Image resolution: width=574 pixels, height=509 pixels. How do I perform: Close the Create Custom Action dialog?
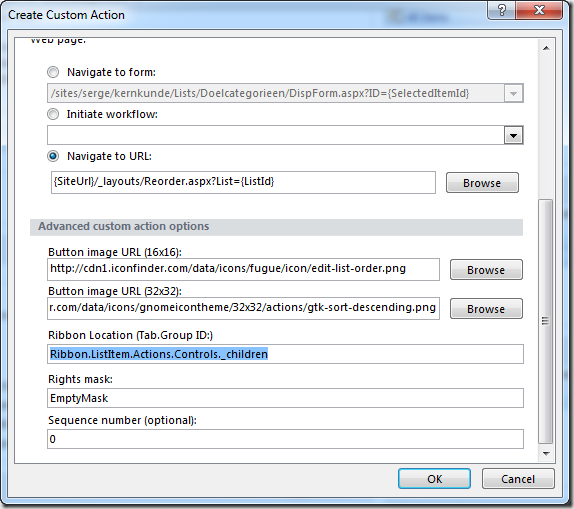[x=538, y=10]
